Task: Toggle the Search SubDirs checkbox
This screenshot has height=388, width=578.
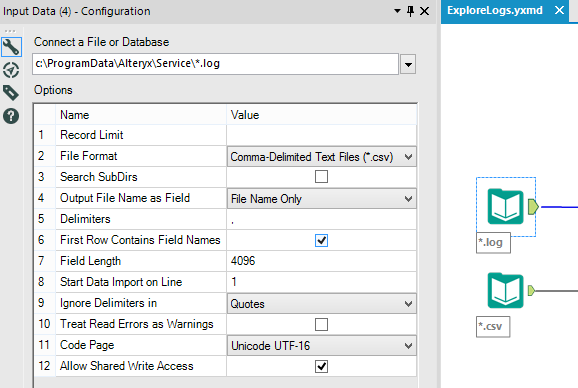Action: 321,176
